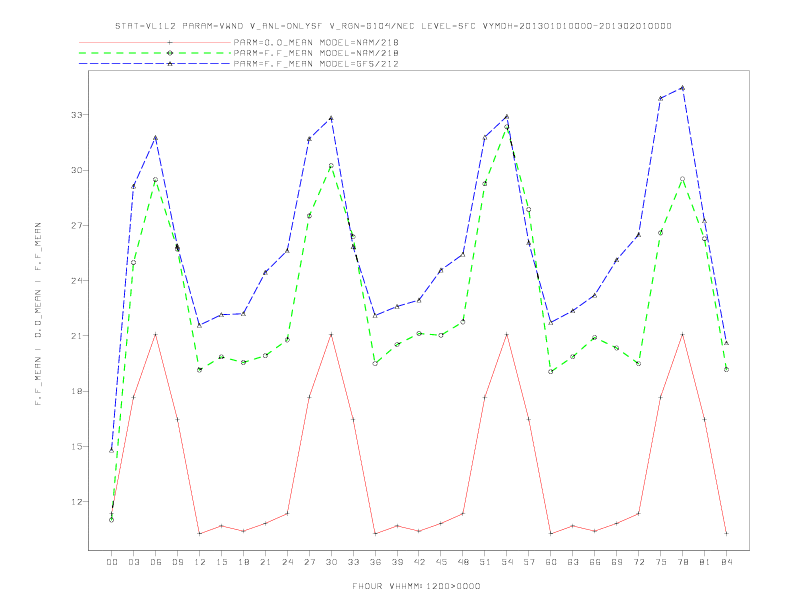Viewport: 792px width, 612px height.
Task: Click x-axis forecast hour label 36
Action: pyautogui.click(x=375, y=562)
